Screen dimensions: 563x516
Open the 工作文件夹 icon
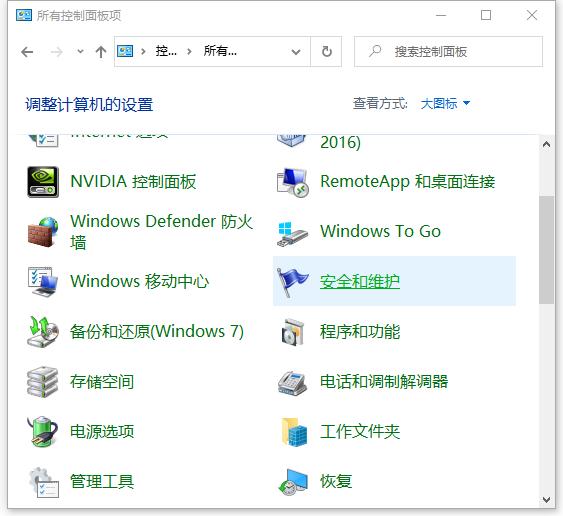(294, 432)
